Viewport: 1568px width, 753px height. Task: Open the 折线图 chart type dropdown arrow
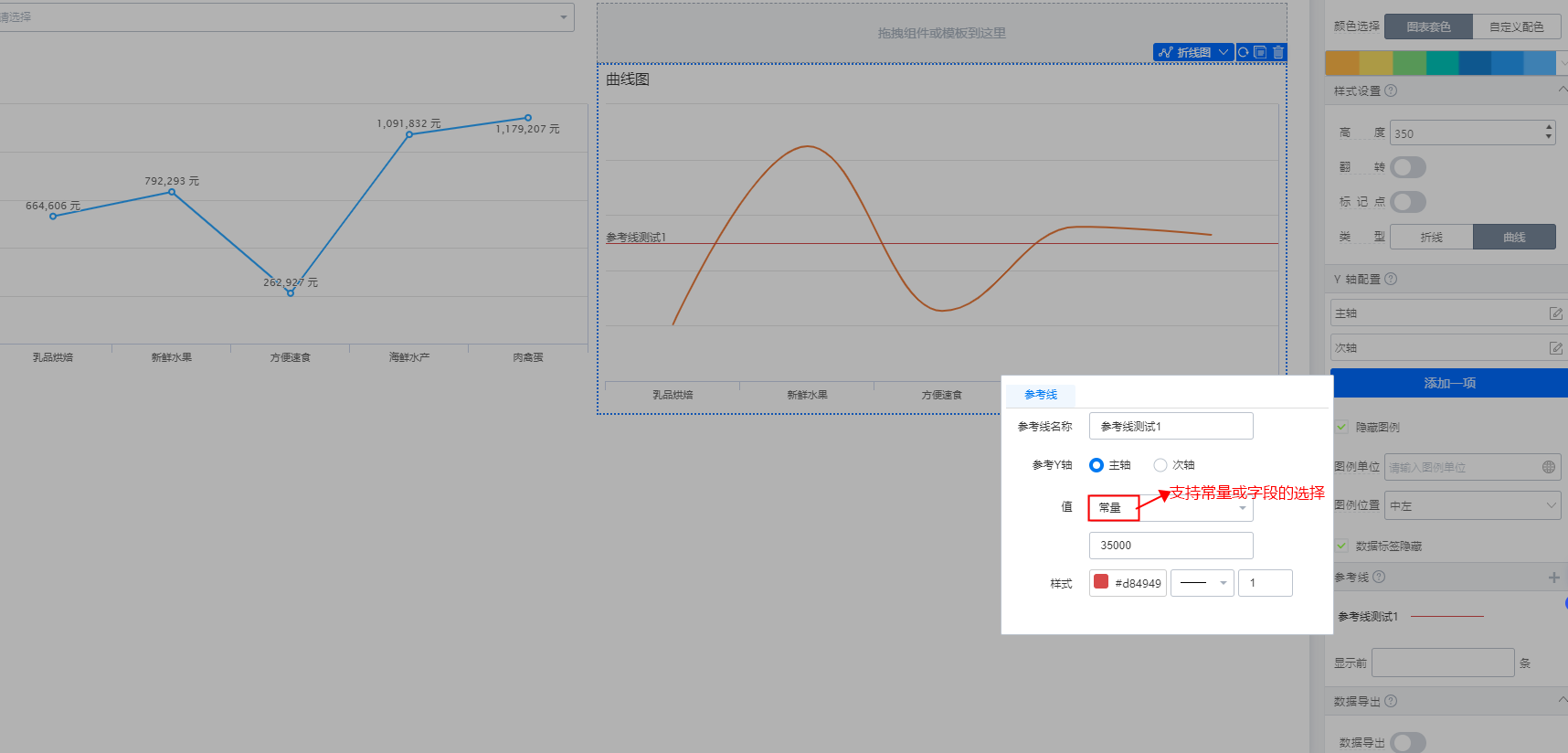(x=1224, y=52)
